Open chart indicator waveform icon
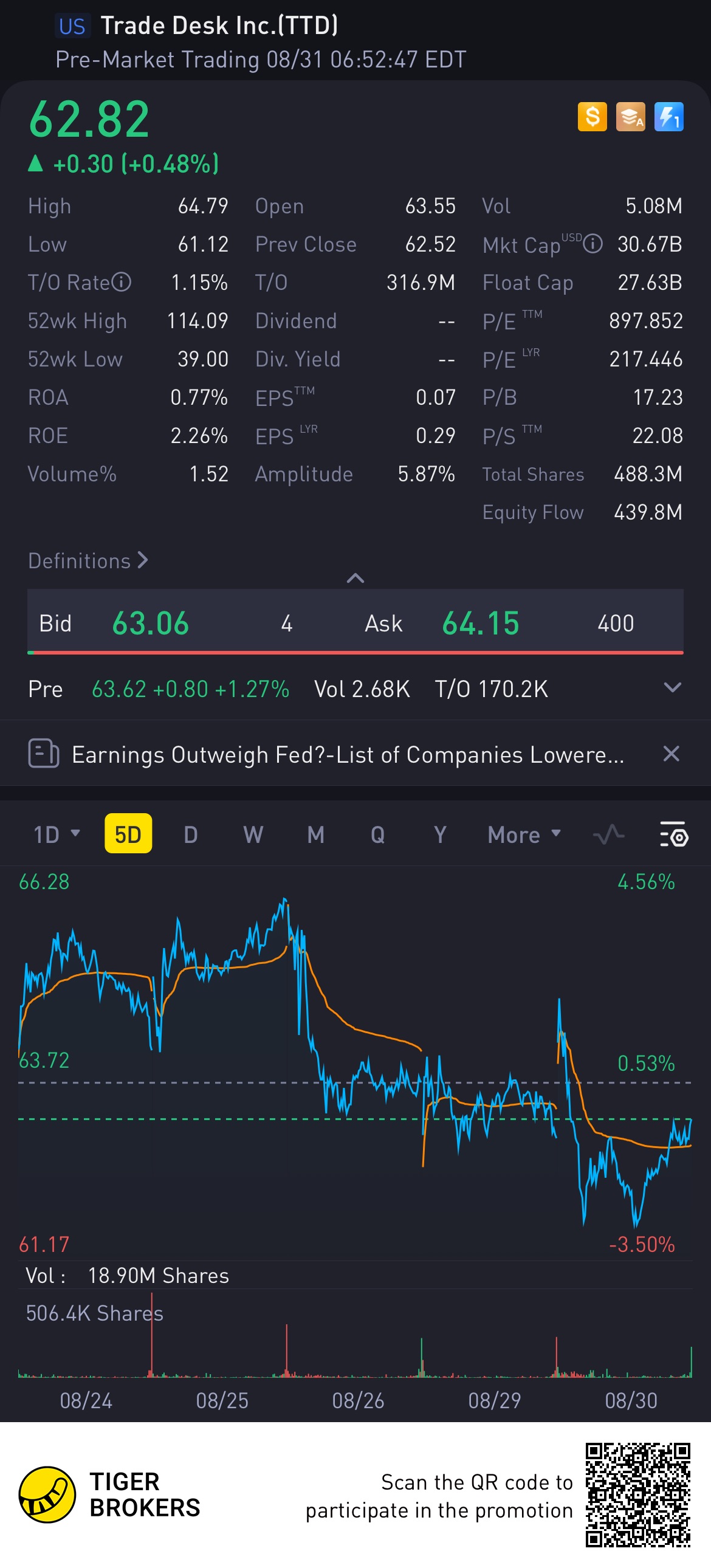This screenshot has height=1568, width=711. click(609, 834)
